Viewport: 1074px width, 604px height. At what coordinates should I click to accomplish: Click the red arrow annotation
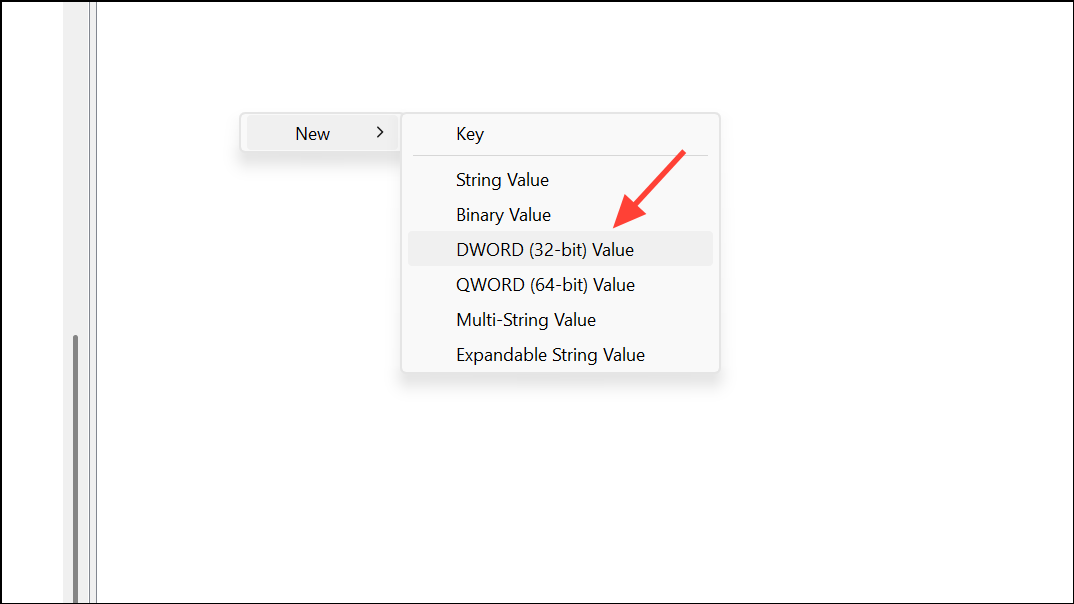(650, 188)
